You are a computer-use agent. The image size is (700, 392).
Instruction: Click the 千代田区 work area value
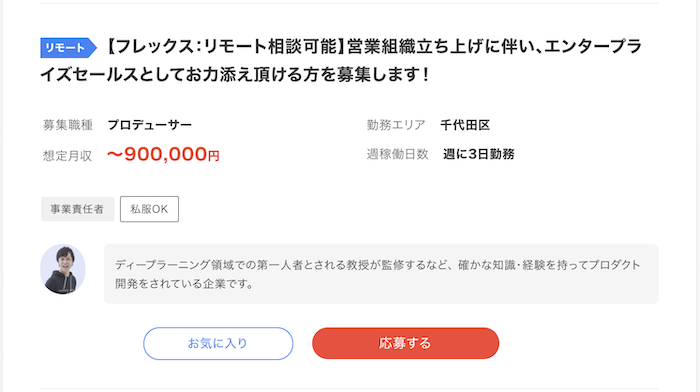click(465, 125)
